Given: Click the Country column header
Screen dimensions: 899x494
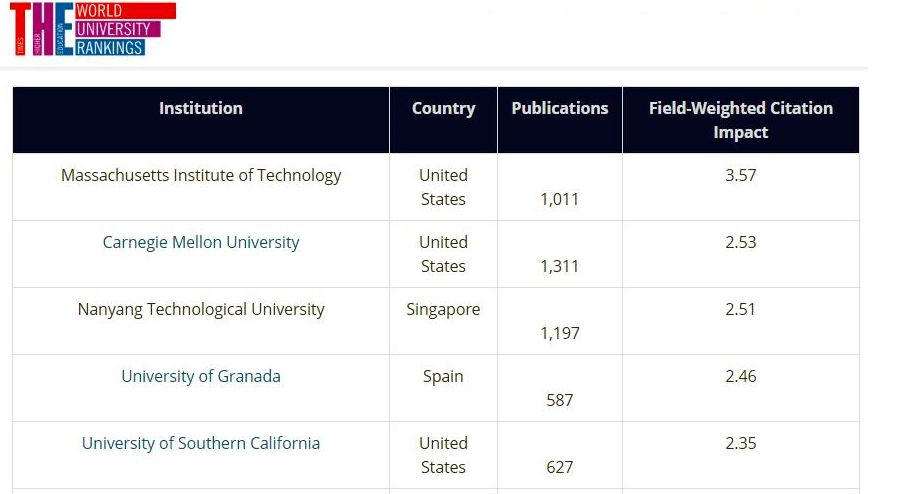Looking at the screenshot, I should (x=443, y=108).
